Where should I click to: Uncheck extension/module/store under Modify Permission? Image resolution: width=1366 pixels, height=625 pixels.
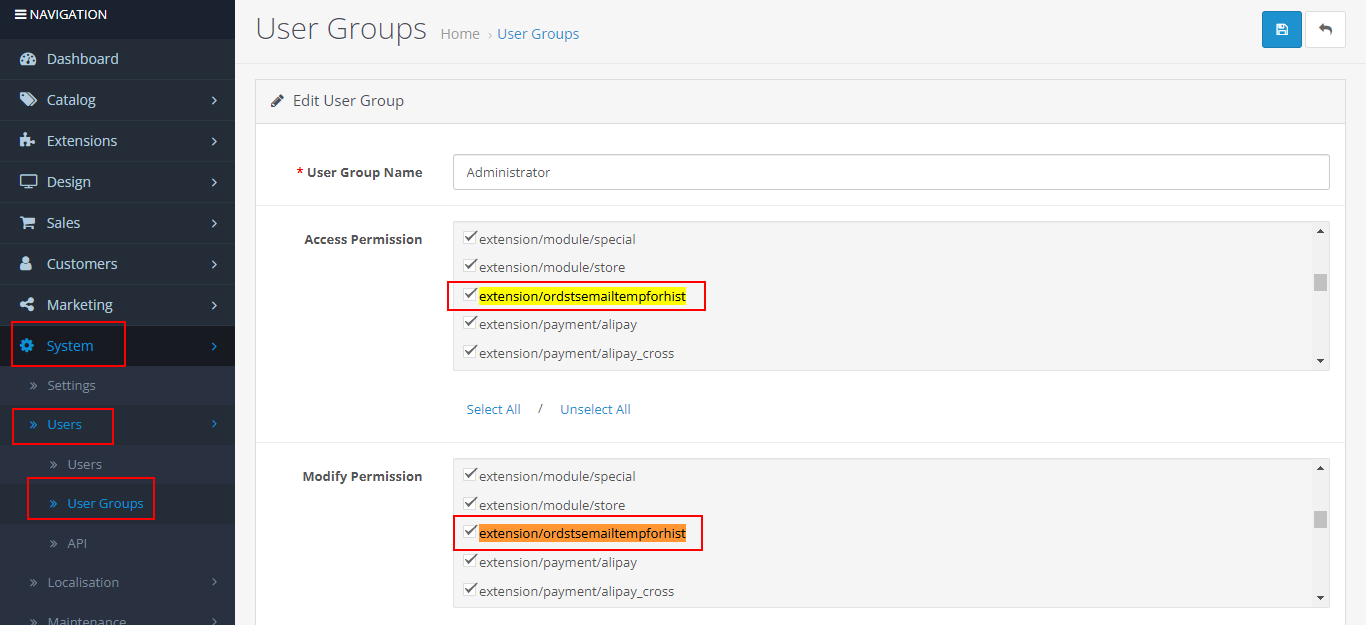(x=470, y=502)
